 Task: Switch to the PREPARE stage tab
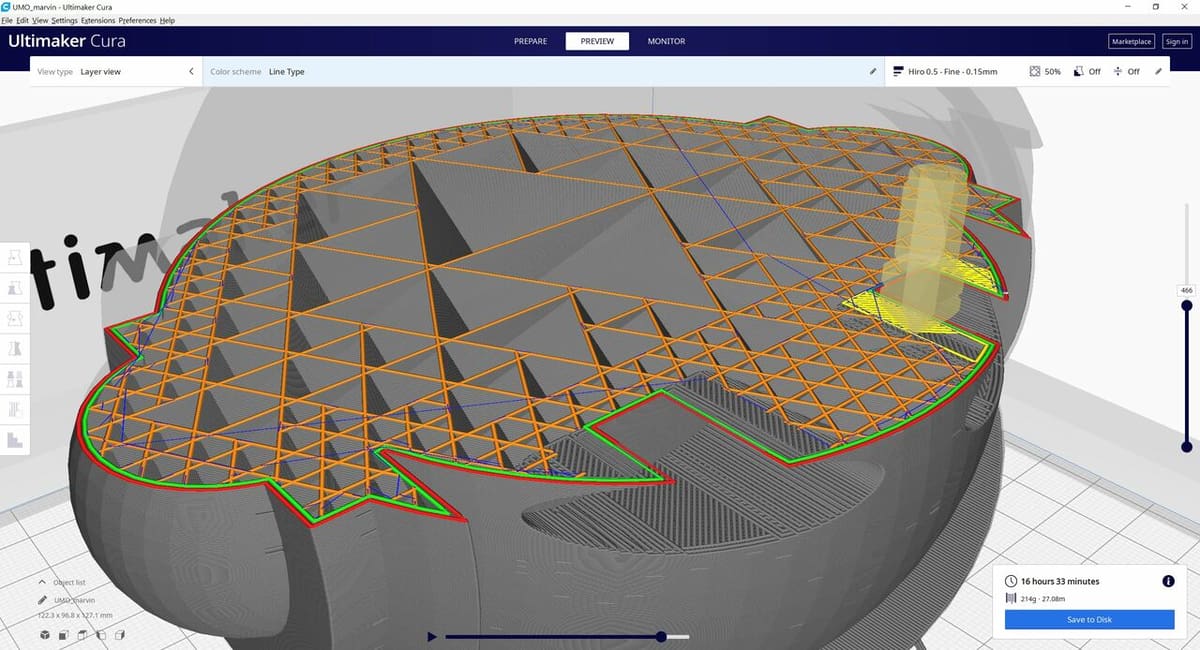tap(530, 41)
